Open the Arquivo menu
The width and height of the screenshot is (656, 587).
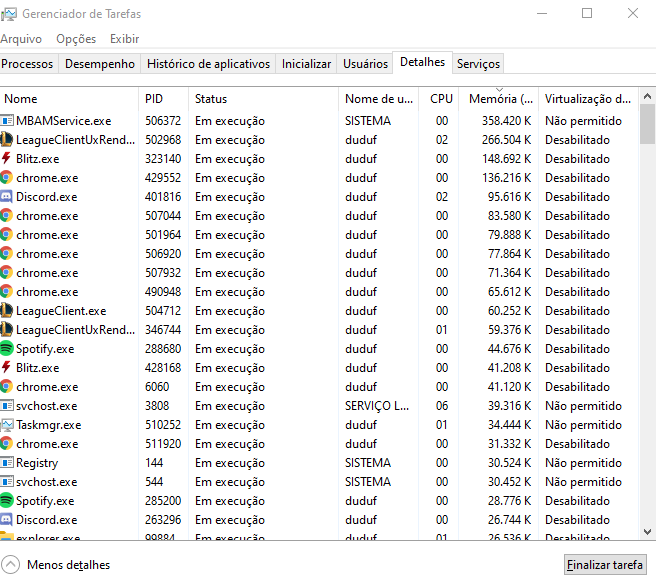coord(21,39)
